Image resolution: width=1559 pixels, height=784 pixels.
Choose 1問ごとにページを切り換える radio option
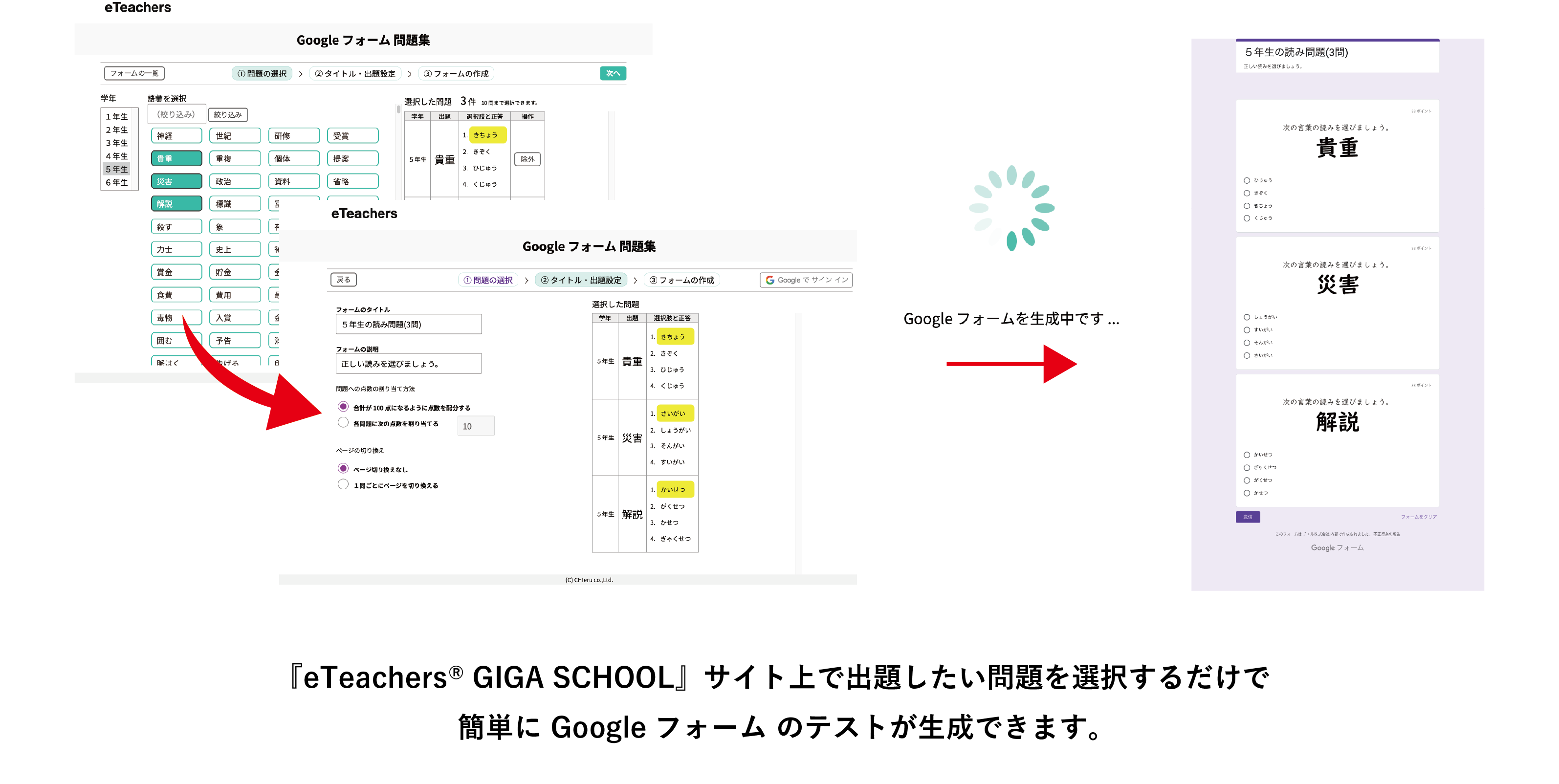(x=343, y=484)
